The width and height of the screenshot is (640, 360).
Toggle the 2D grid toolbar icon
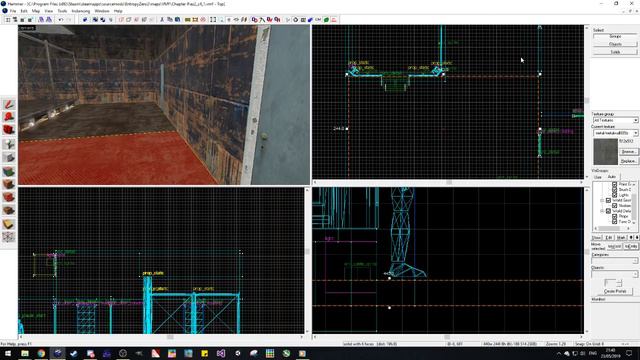pyautogui.click(x=8, y=20)
